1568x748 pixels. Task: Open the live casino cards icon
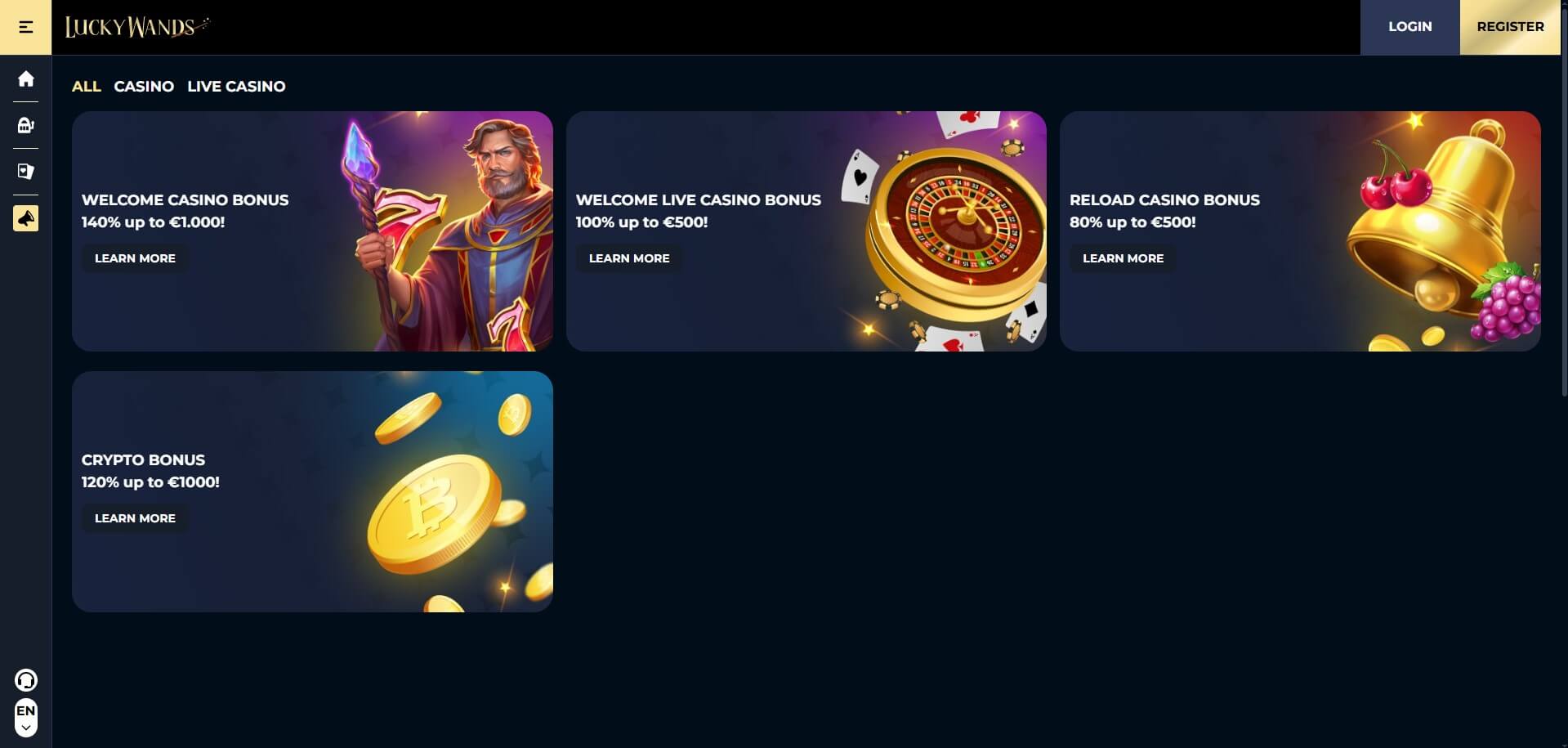click(26, 172)
